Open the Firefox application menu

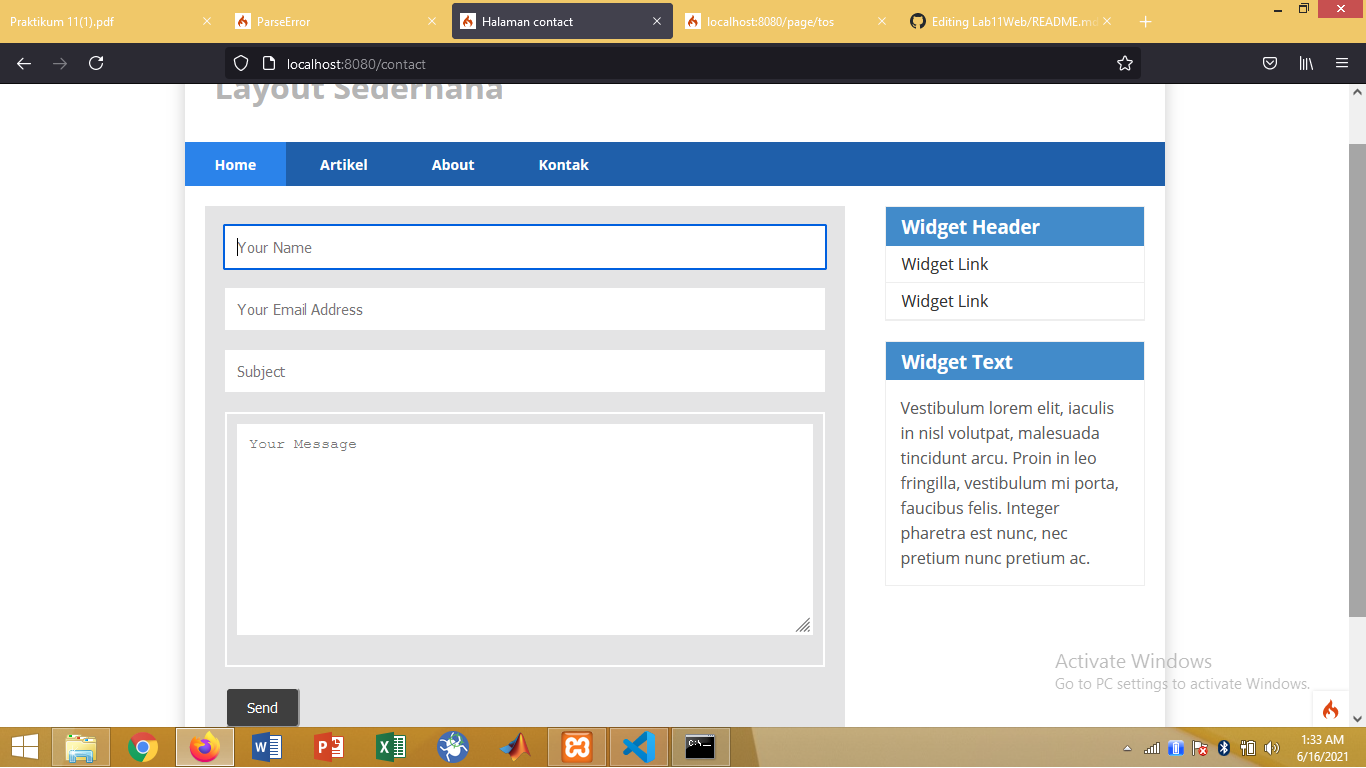[x=1343, y=62]
